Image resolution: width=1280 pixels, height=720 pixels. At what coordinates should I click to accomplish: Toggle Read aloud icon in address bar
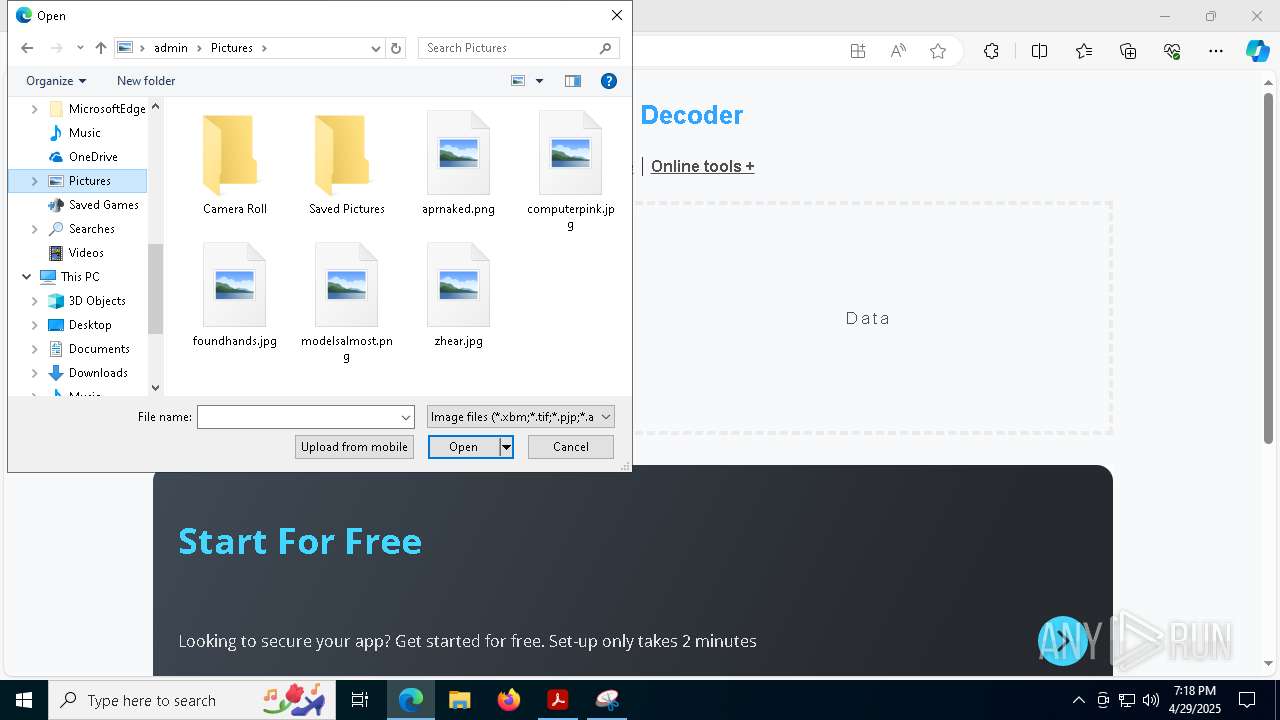(x=898, y=51)
